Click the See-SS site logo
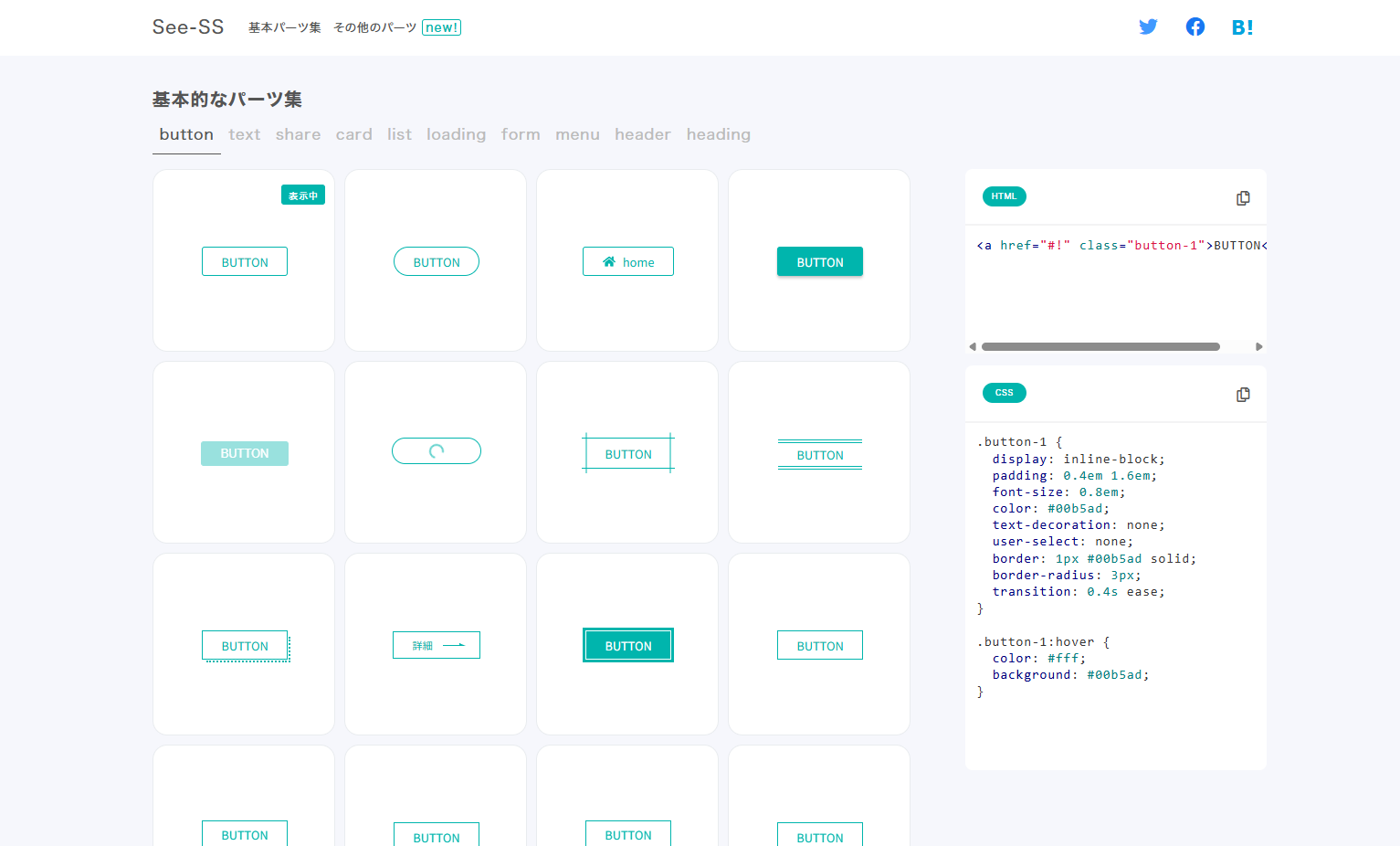Screen dimensions: 1400x846 click(188, 27)
